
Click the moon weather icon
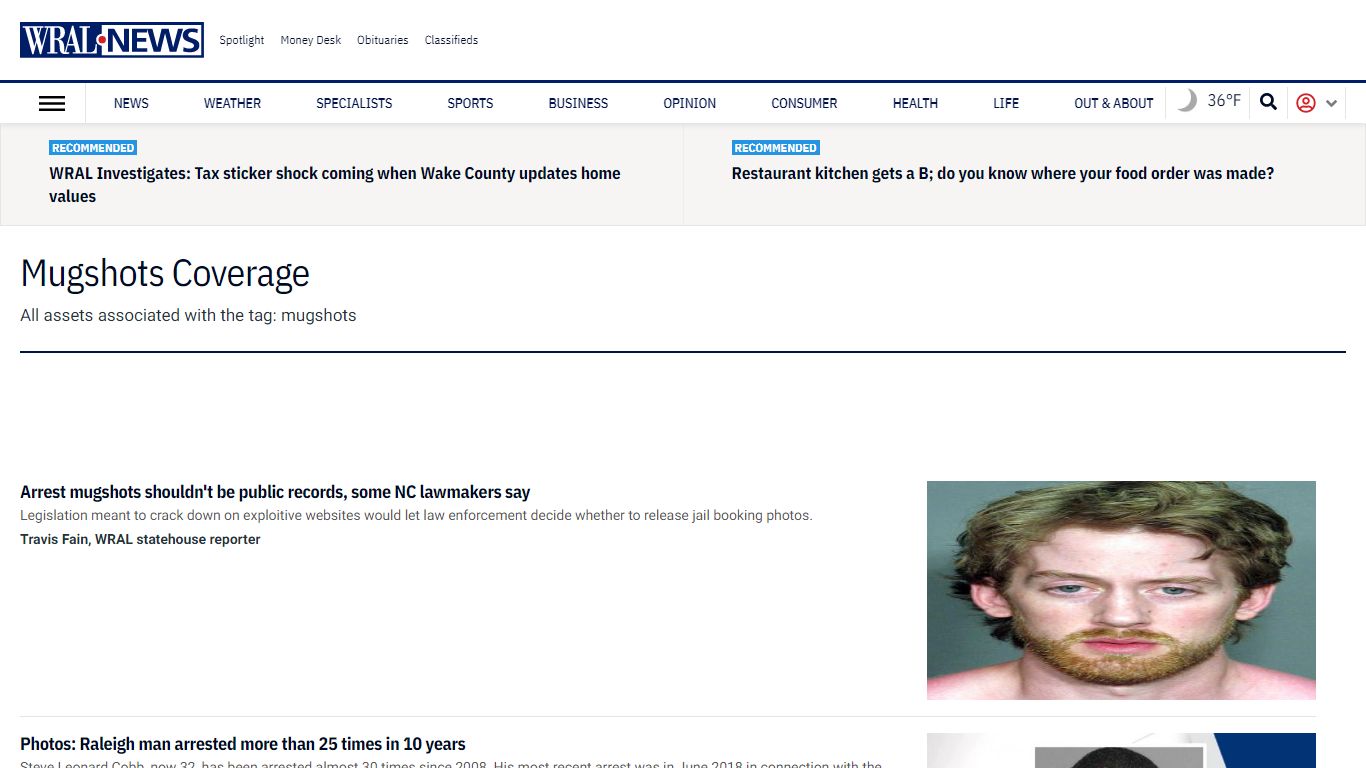coord(1189,100)
